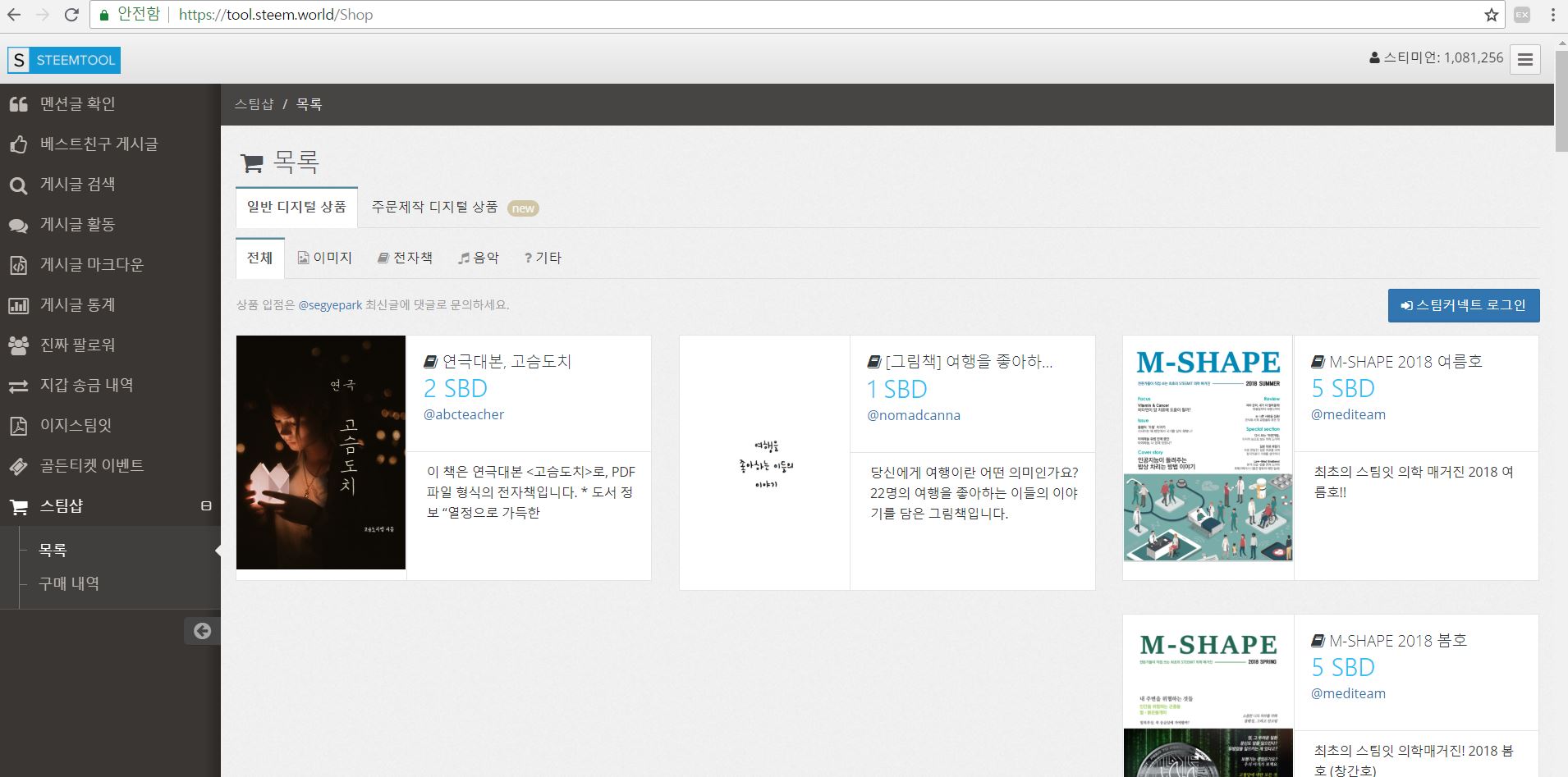Open the @segyepark profile link

click(x=330, y=305)
